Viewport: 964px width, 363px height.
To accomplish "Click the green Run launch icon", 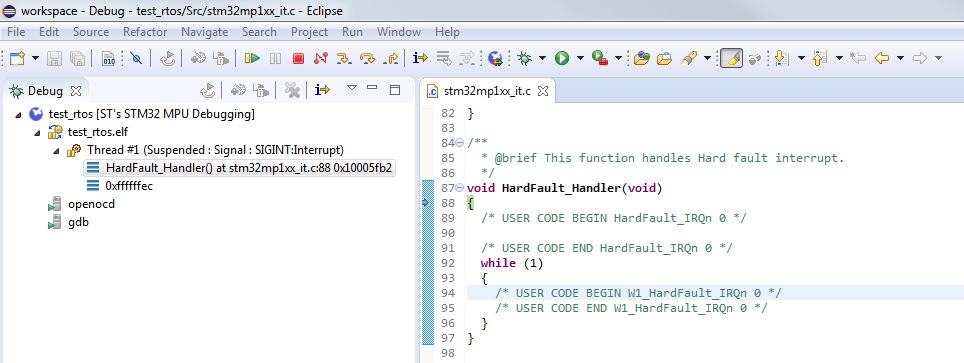I will (562, 58).
